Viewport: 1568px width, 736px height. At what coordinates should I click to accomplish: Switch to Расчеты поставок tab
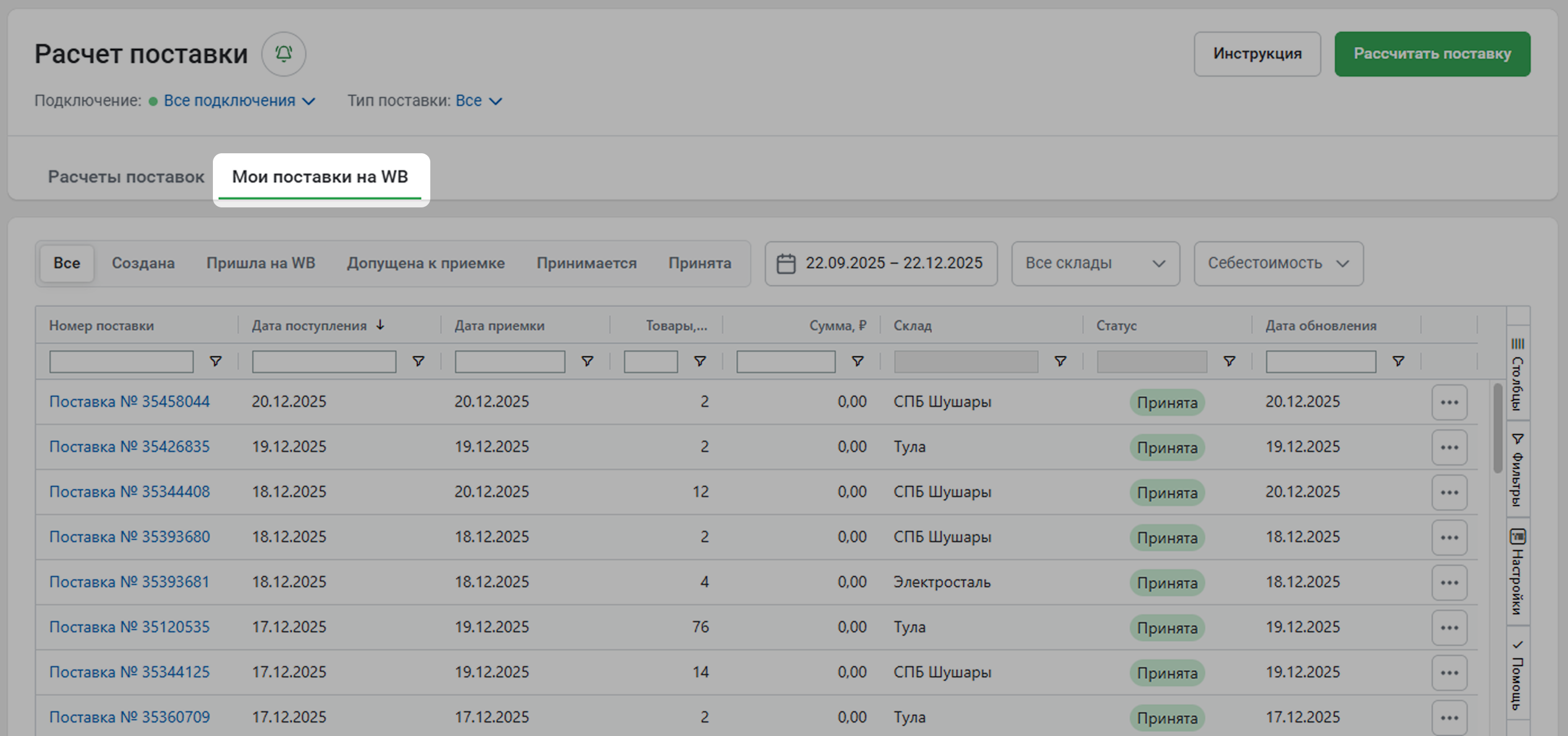coord(126,177)
